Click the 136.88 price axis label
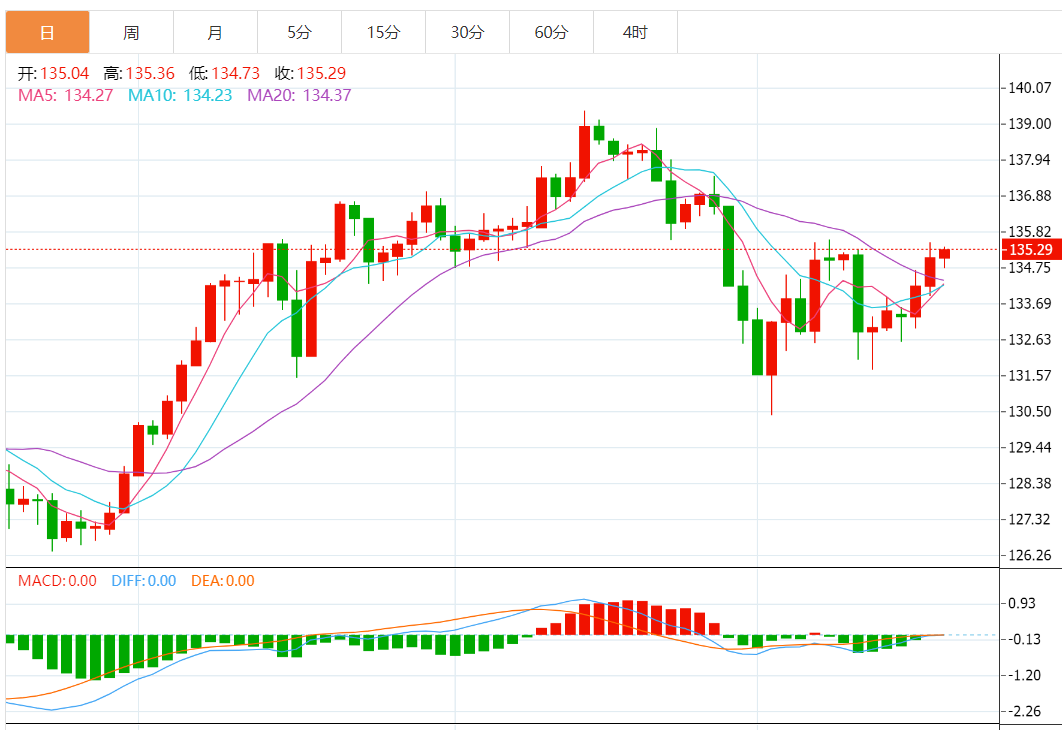 (x=1029, y=196)
